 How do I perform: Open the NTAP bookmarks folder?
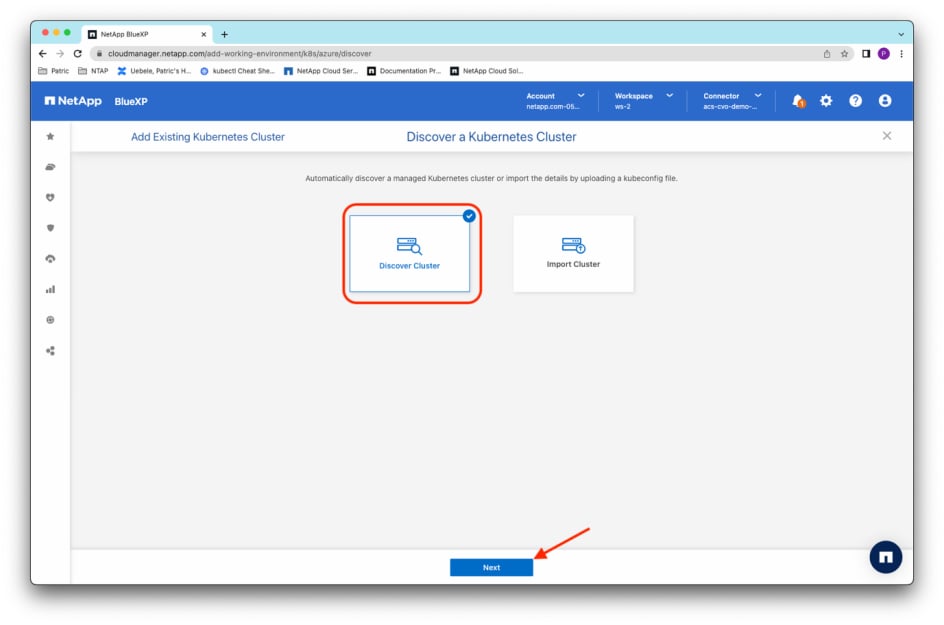[x=93, y=71]
